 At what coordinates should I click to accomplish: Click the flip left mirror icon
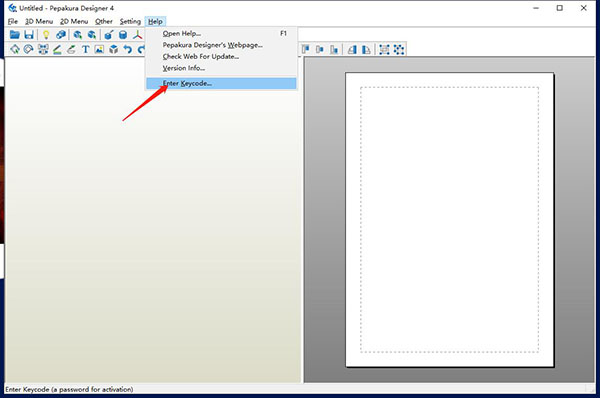(352, 49)
